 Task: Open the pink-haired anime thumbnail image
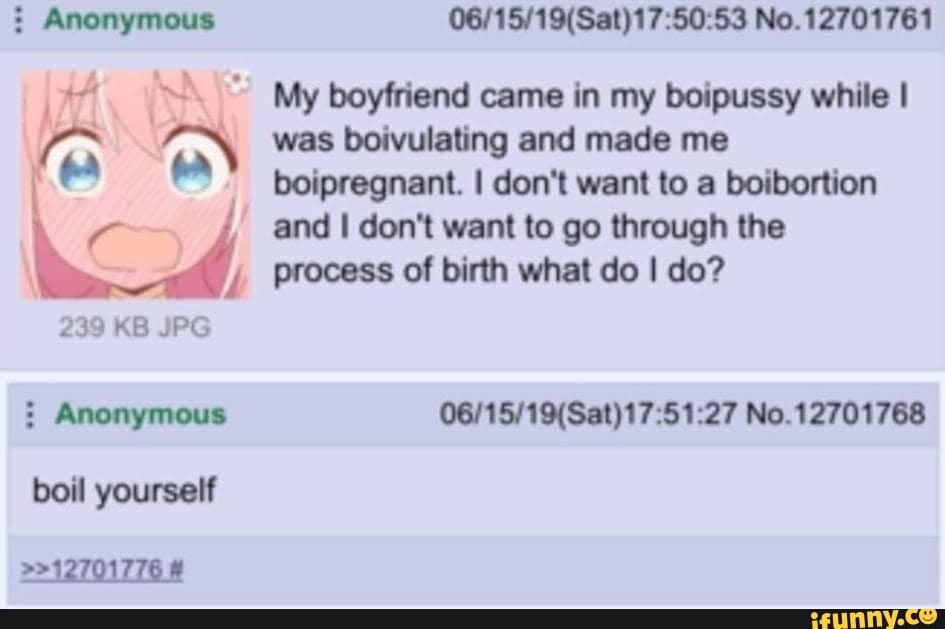(136, 184)
